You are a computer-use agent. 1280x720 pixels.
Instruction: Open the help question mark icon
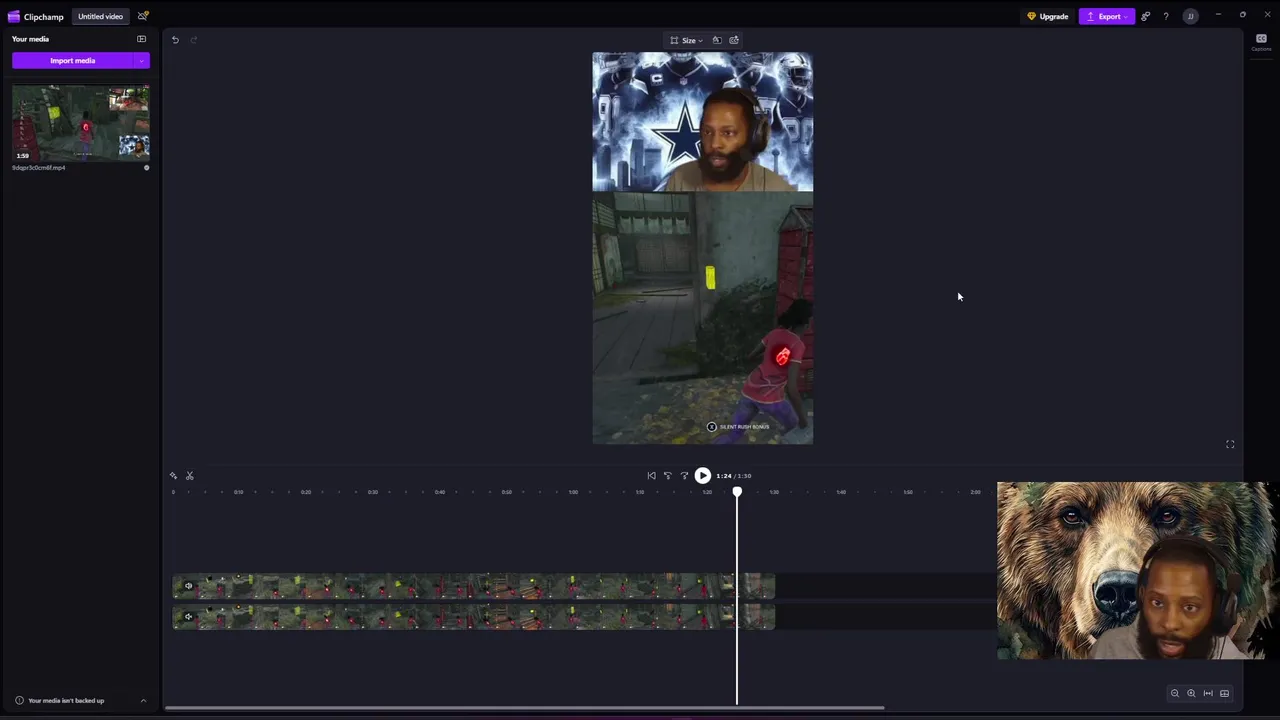tap(1166, 16)
